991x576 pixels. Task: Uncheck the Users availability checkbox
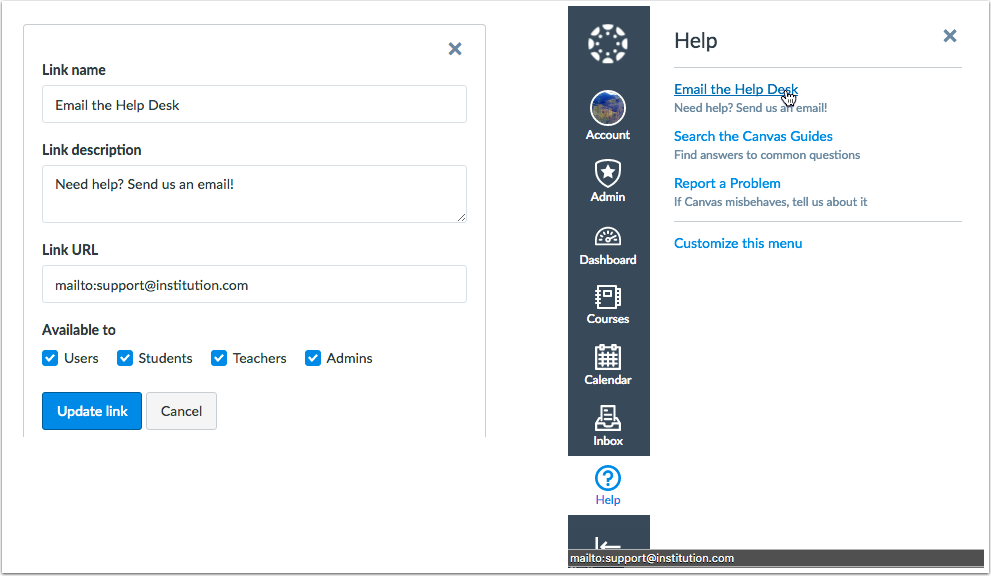point(49,358)
